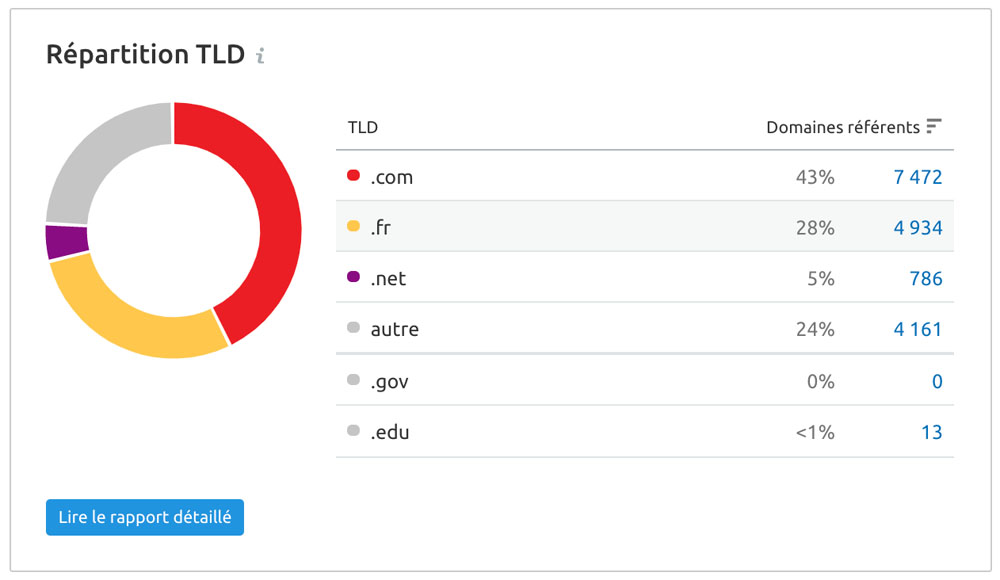
Task: Open the 4 161 autre domains link
Action: [x=918, y=329]
